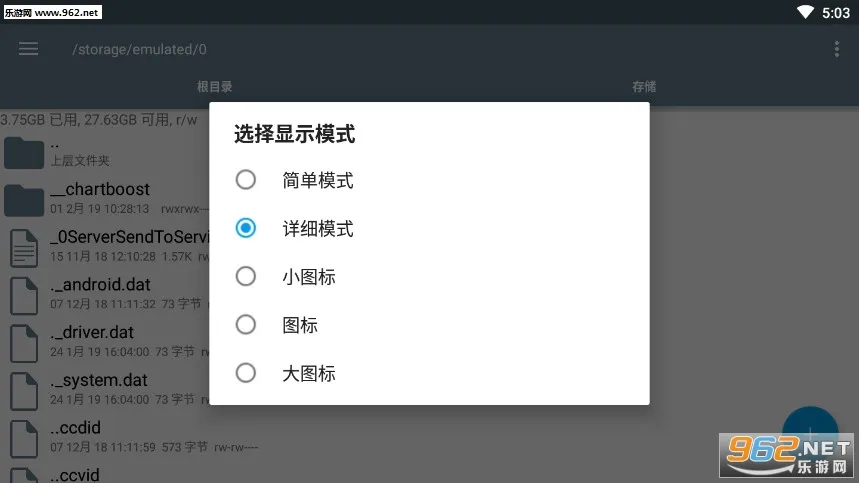Select the 详细模式 radio button
Screen dimensions: 859x483
coord(246,229)
